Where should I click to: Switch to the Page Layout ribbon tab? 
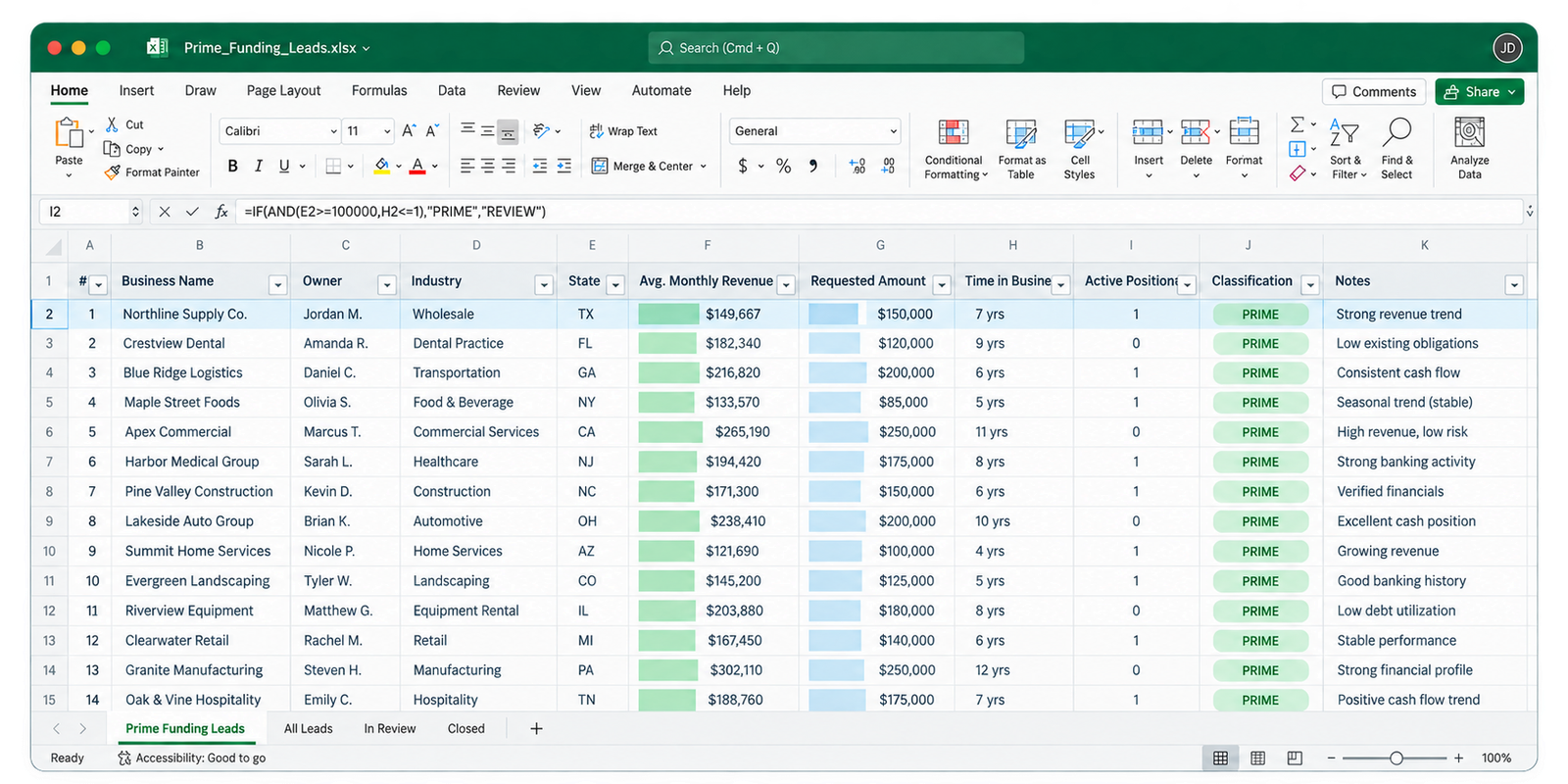(283, 90)
